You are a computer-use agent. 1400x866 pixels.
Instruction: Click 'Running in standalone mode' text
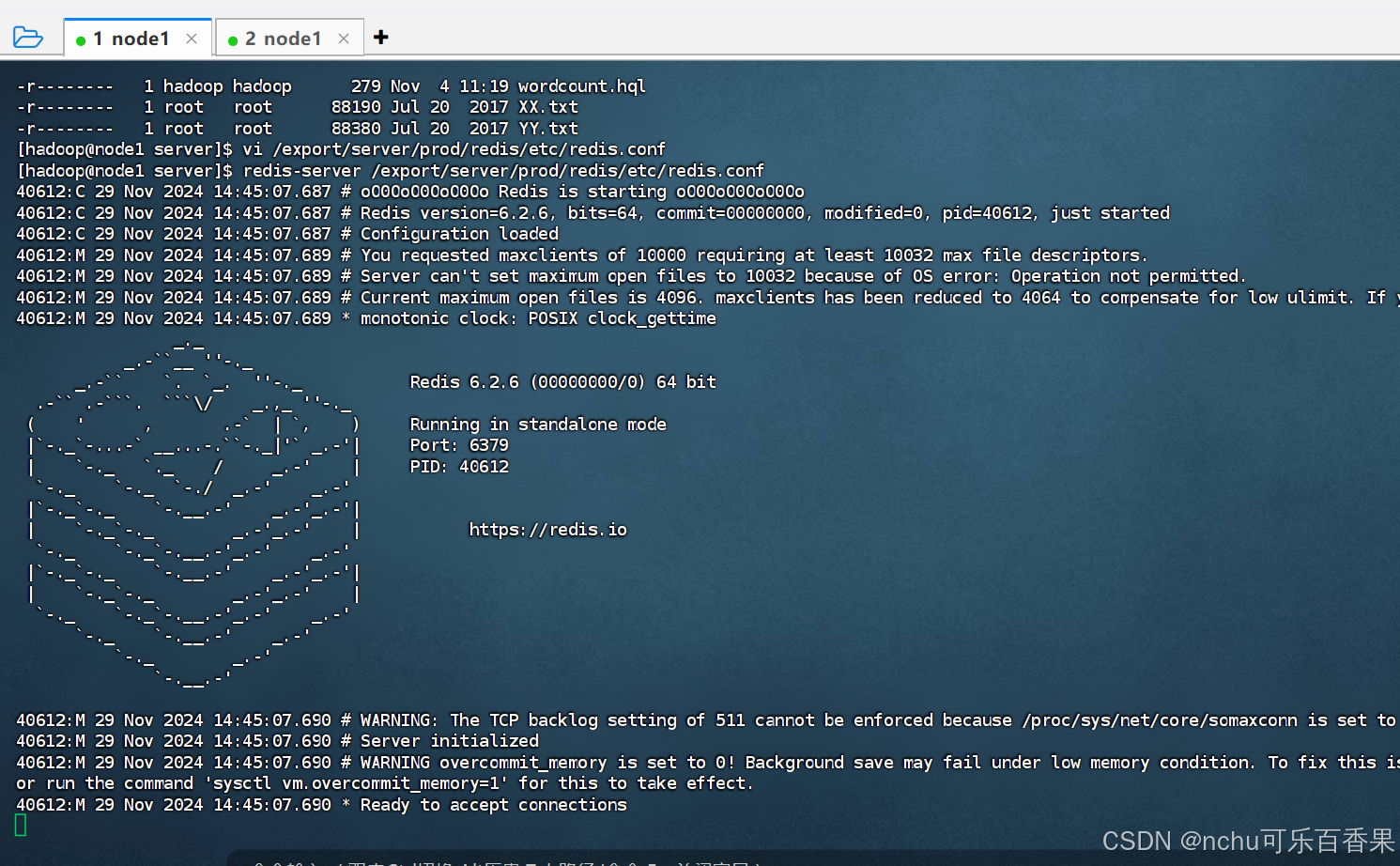538,425
